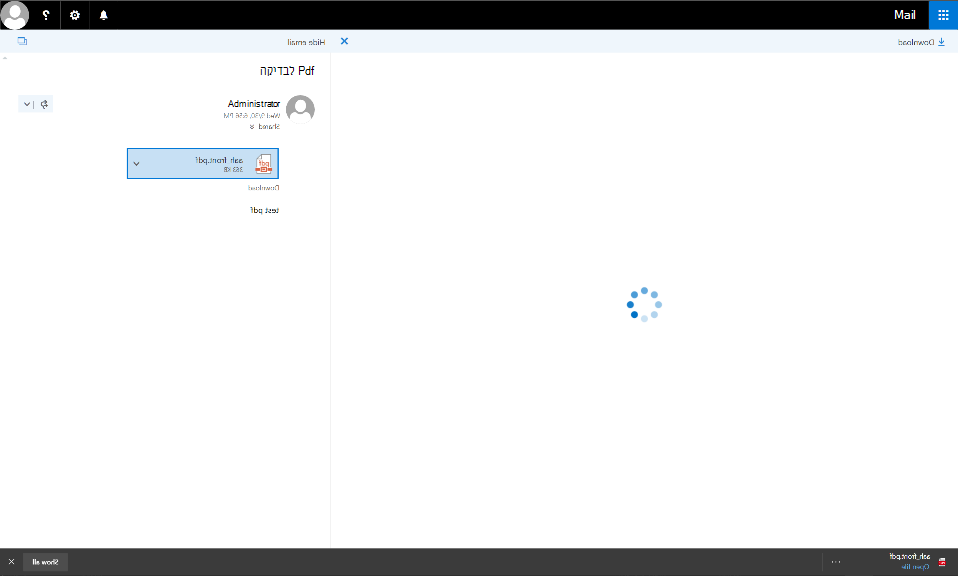Click the red PDF attachment icon
This screenshot has height=576, width=958.
(263, 164)
